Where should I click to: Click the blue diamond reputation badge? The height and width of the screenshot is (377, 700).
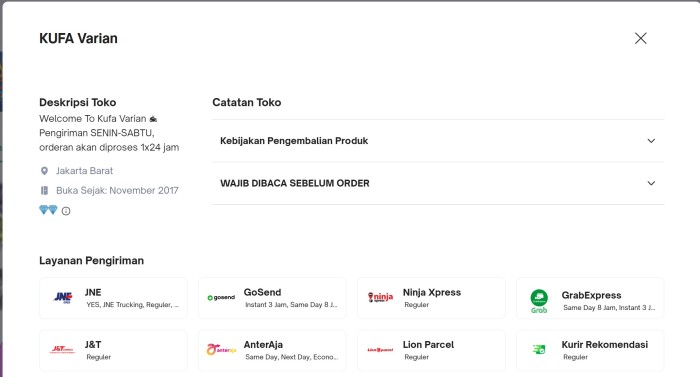pyautogui.click(x=48, y=209)
